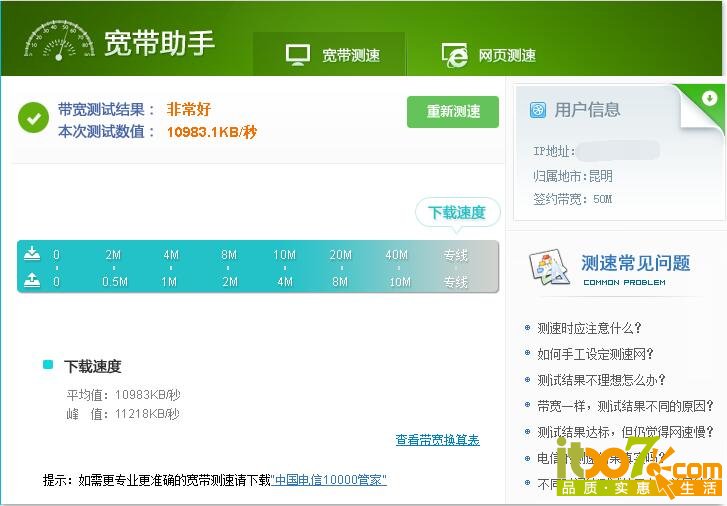Open the 中国电信10000管家 download link

pos(329,480)
